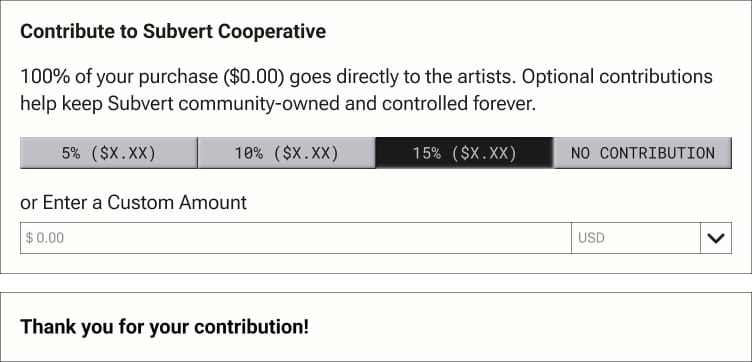Screen dimensions: 752x362
Task: Choose the 10% ($X.XX) contribution option
Action: (286, 153)
